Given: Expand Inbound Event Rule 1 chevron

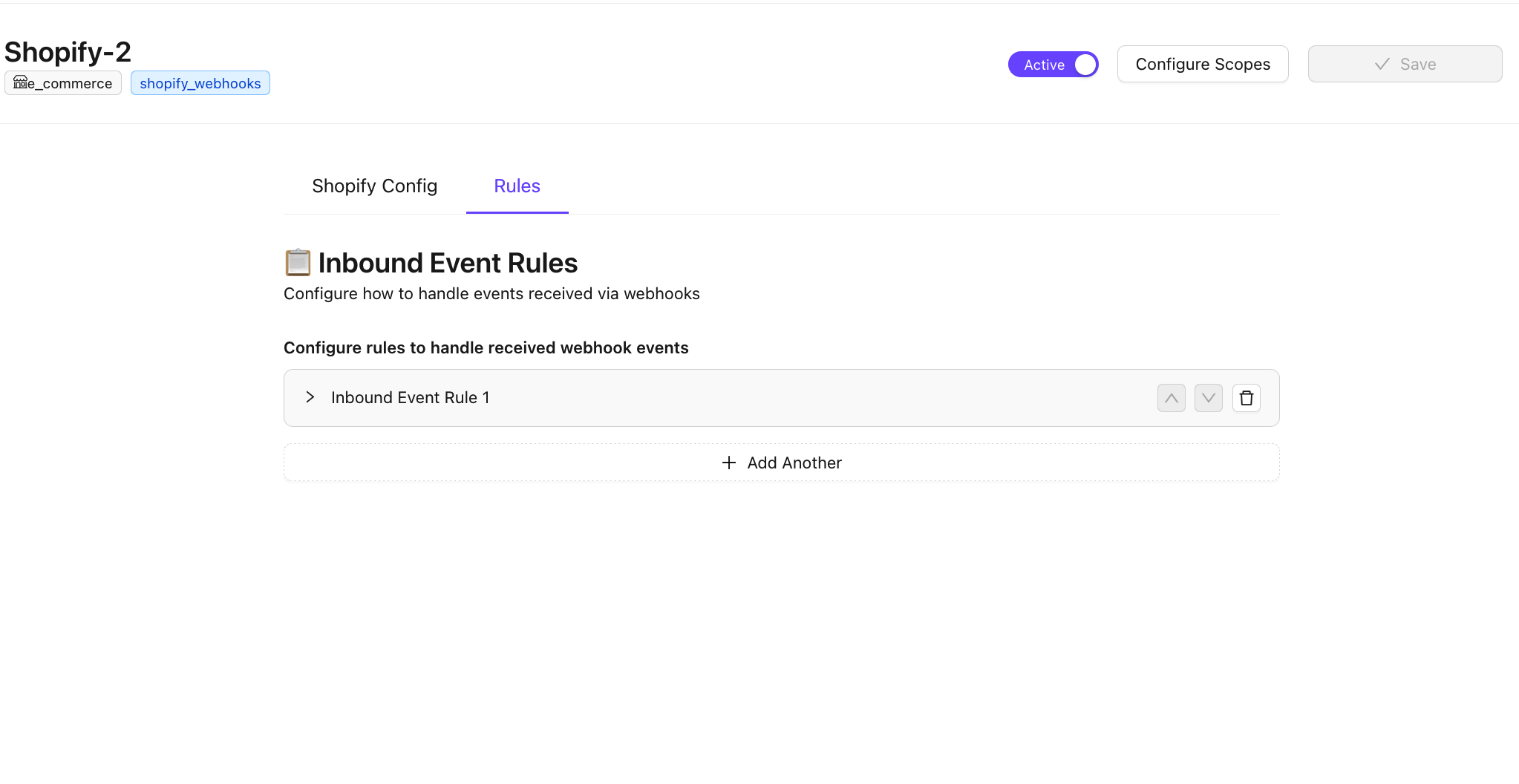Looking at the screenshot, I should 310,397.
